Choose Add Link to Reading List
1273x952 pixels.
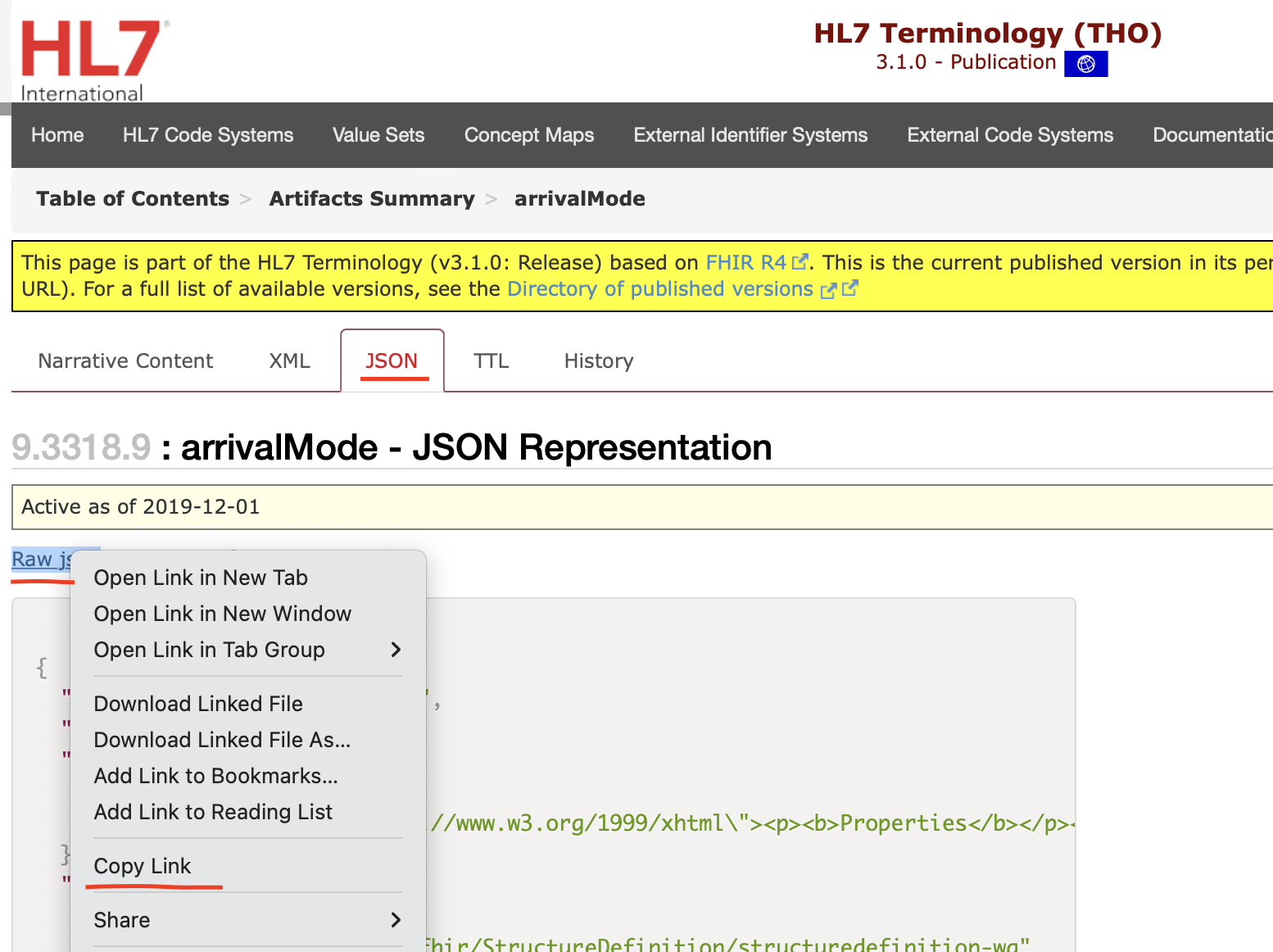[x=213, y=812]
